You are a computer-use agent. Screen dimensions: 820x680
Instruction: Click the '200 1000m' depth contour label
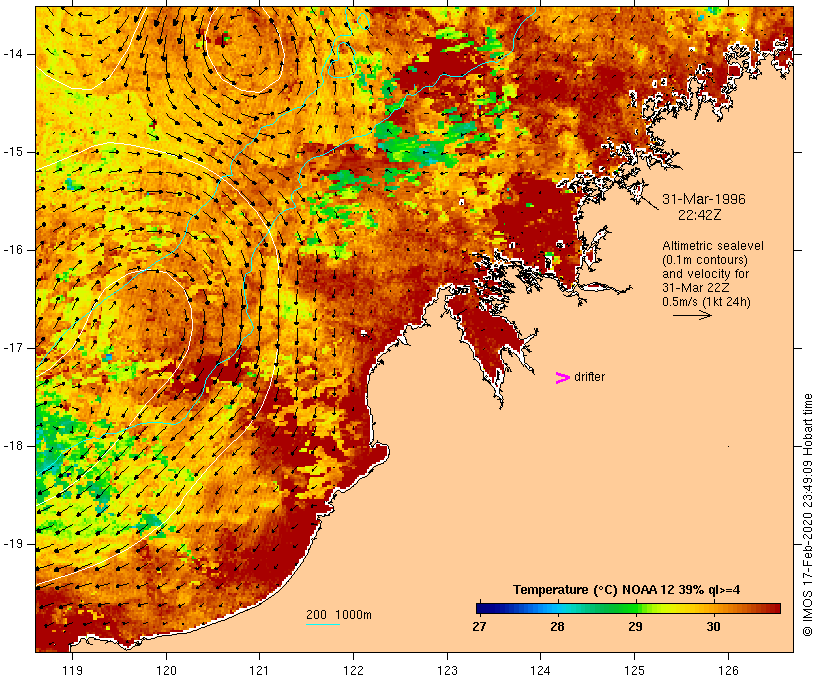pyautogui.click(x=339, y=615)
